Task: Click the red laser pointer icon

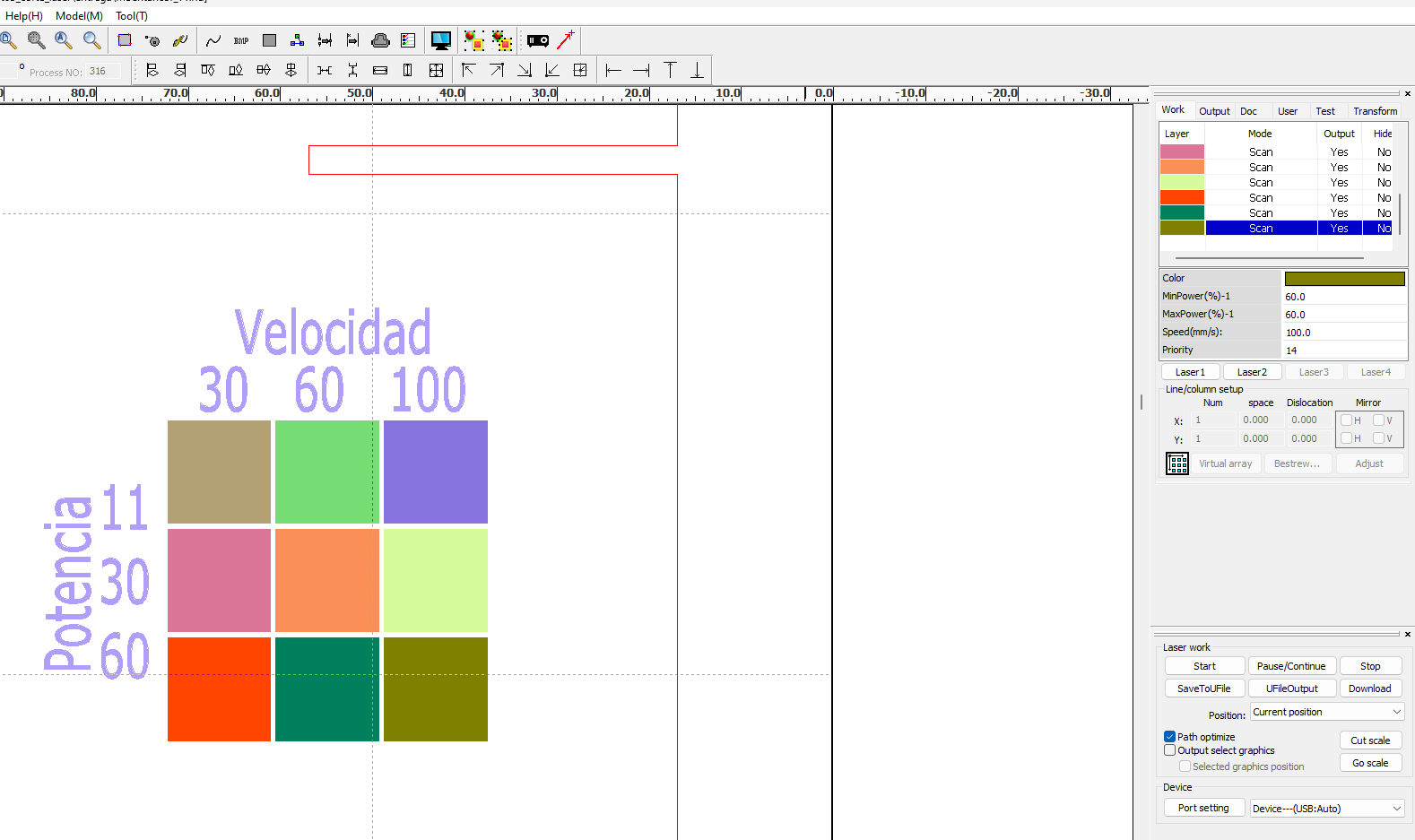Action: tap(565, 40)
